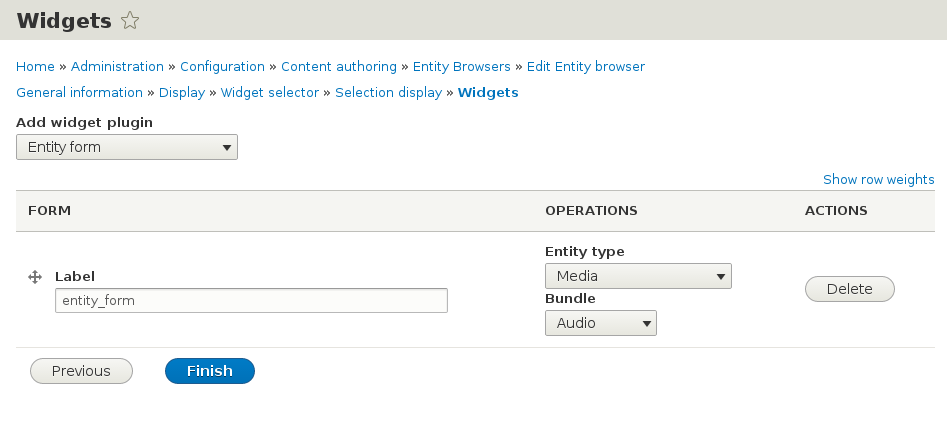Switch to General information step
Image resolution: width=947 pixels, height=441 pixels.
pyautogui.click(x=79, y=93)
